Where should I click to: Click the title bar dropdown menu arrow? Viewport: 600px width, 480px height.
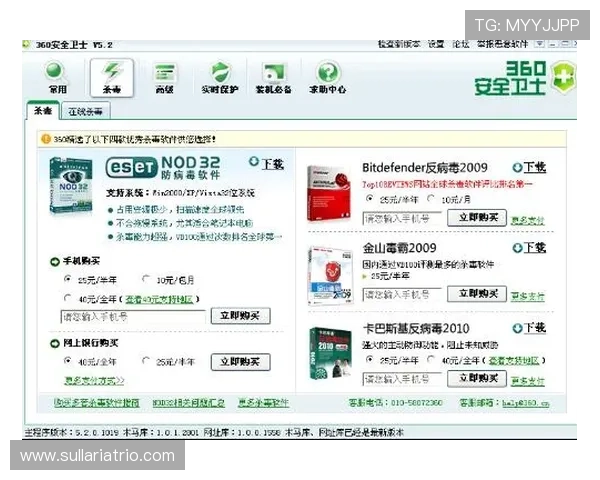point(539,44)
